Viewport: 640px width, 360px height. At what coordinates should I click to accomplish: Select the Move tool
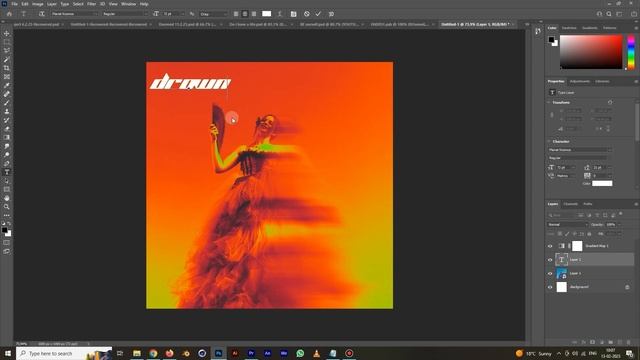(x=7, y=33)
